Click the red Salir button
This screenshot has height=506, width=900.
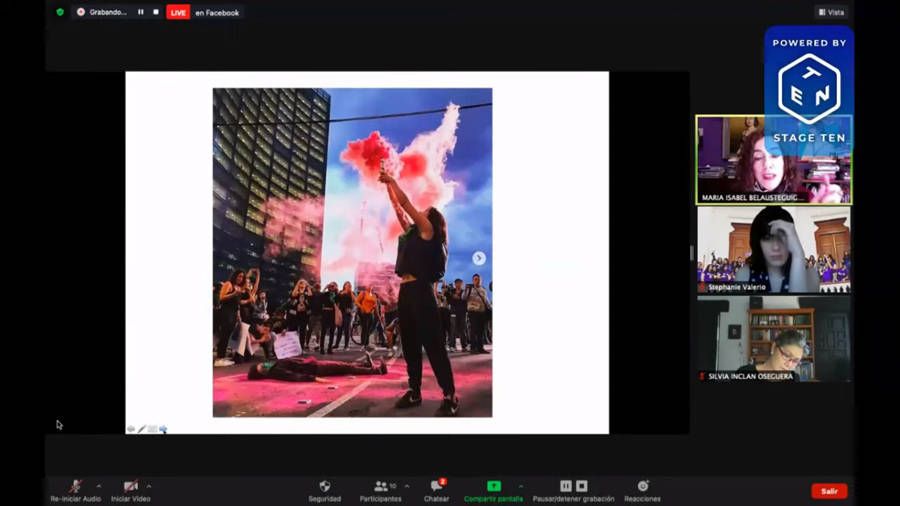pos(829,491)
